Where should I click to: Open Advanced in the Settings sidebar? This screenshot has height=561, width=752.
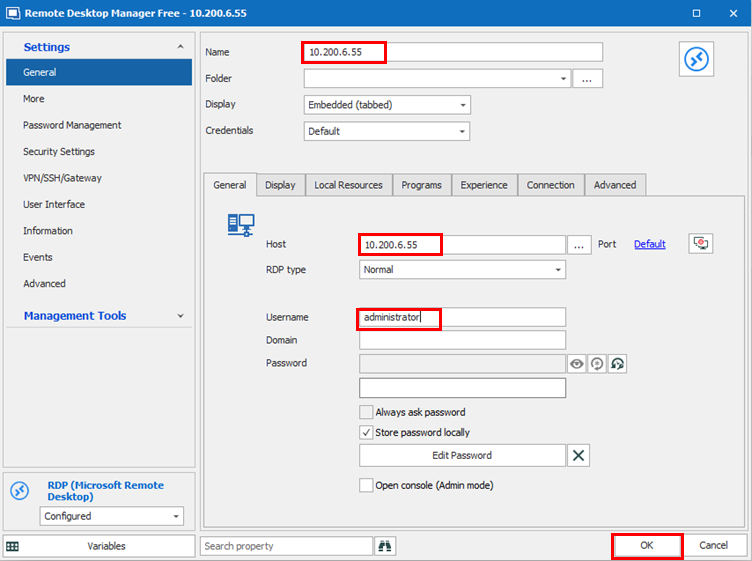[99, 283]
